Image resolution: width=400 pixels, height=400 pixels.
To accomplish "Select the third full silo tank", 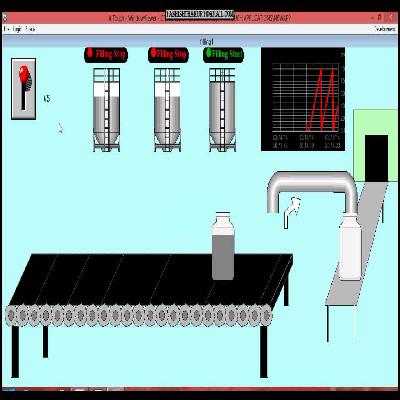I will pyautogui.click(x=222, y=110).
